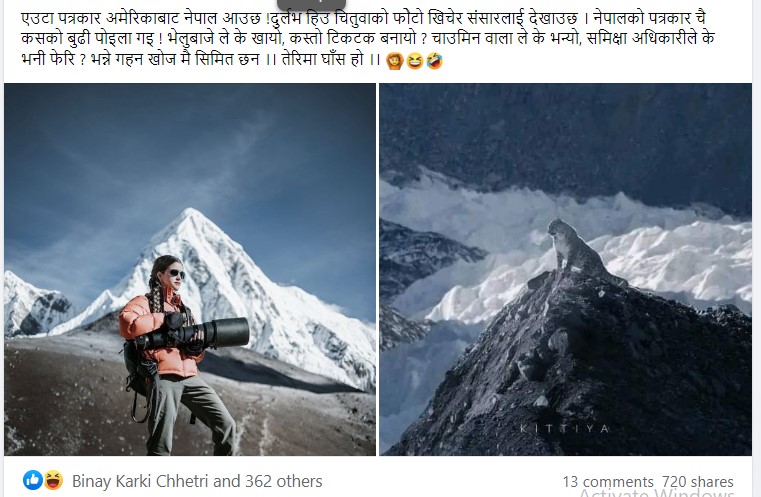Open list of Binay Karki Chhetri and 362 others
Image resolution: width=761 pixels, height=497 pixels.
point(197,481)
